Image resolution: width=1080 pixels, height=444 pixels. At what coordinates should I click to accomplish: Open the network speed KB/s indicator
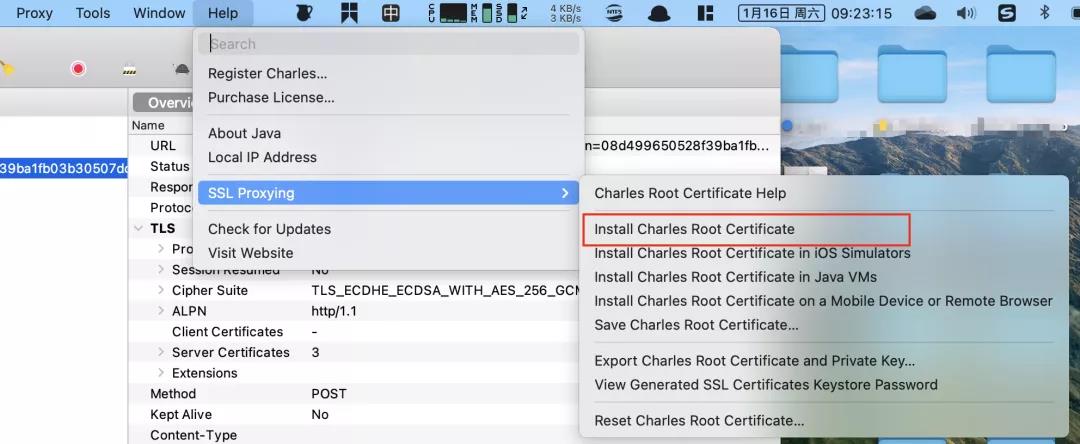[565, 13]
